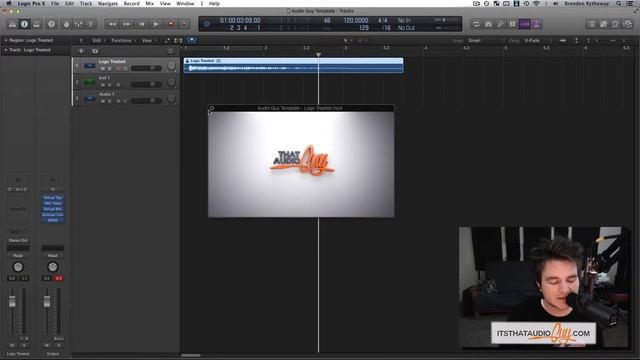The height and width of the screenshot is (360, 640).
Task: Open the Note Pads button
Action: [x=604, y=24]
